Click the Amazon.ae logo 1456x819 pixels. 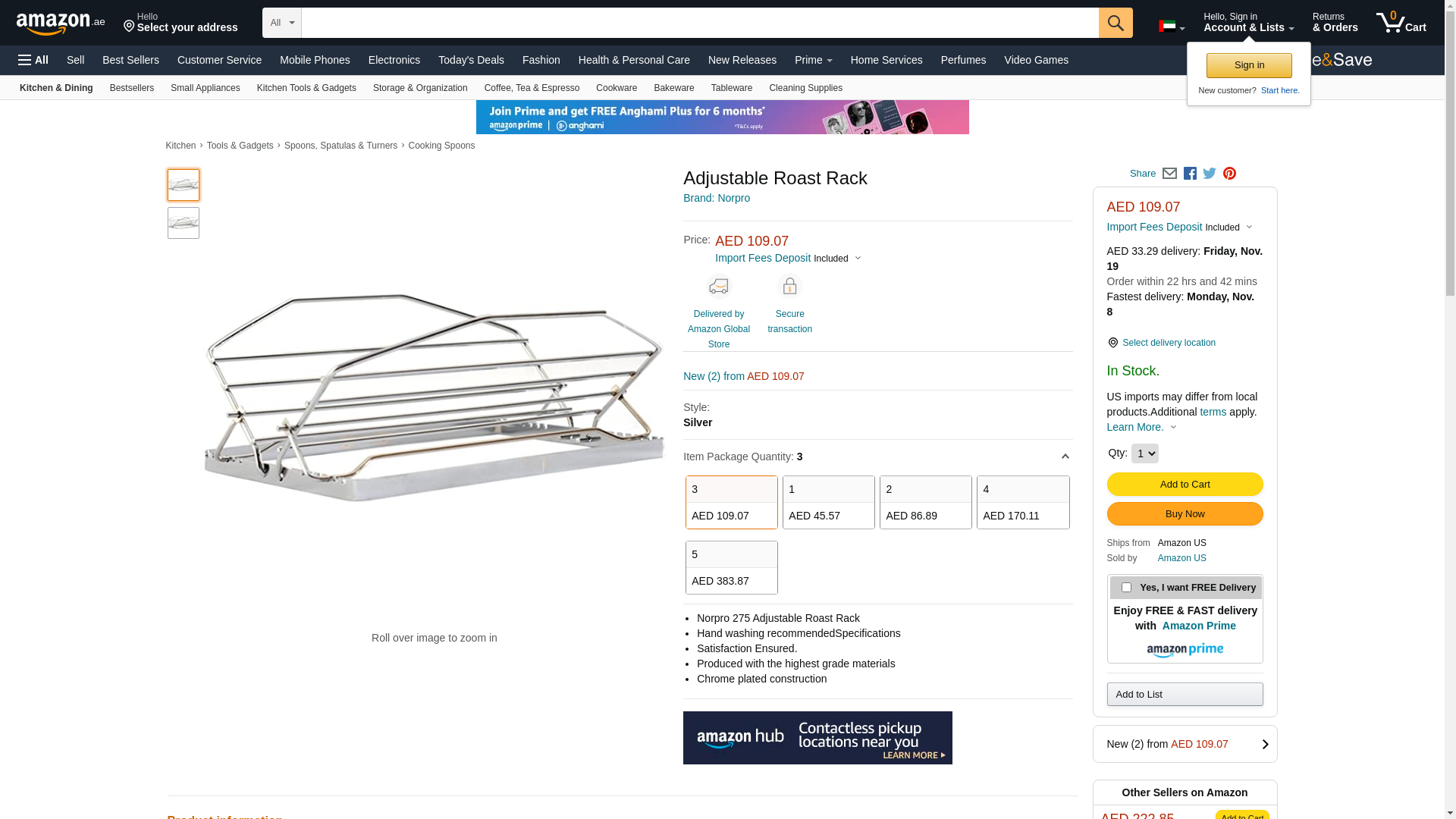coord(60,24)
